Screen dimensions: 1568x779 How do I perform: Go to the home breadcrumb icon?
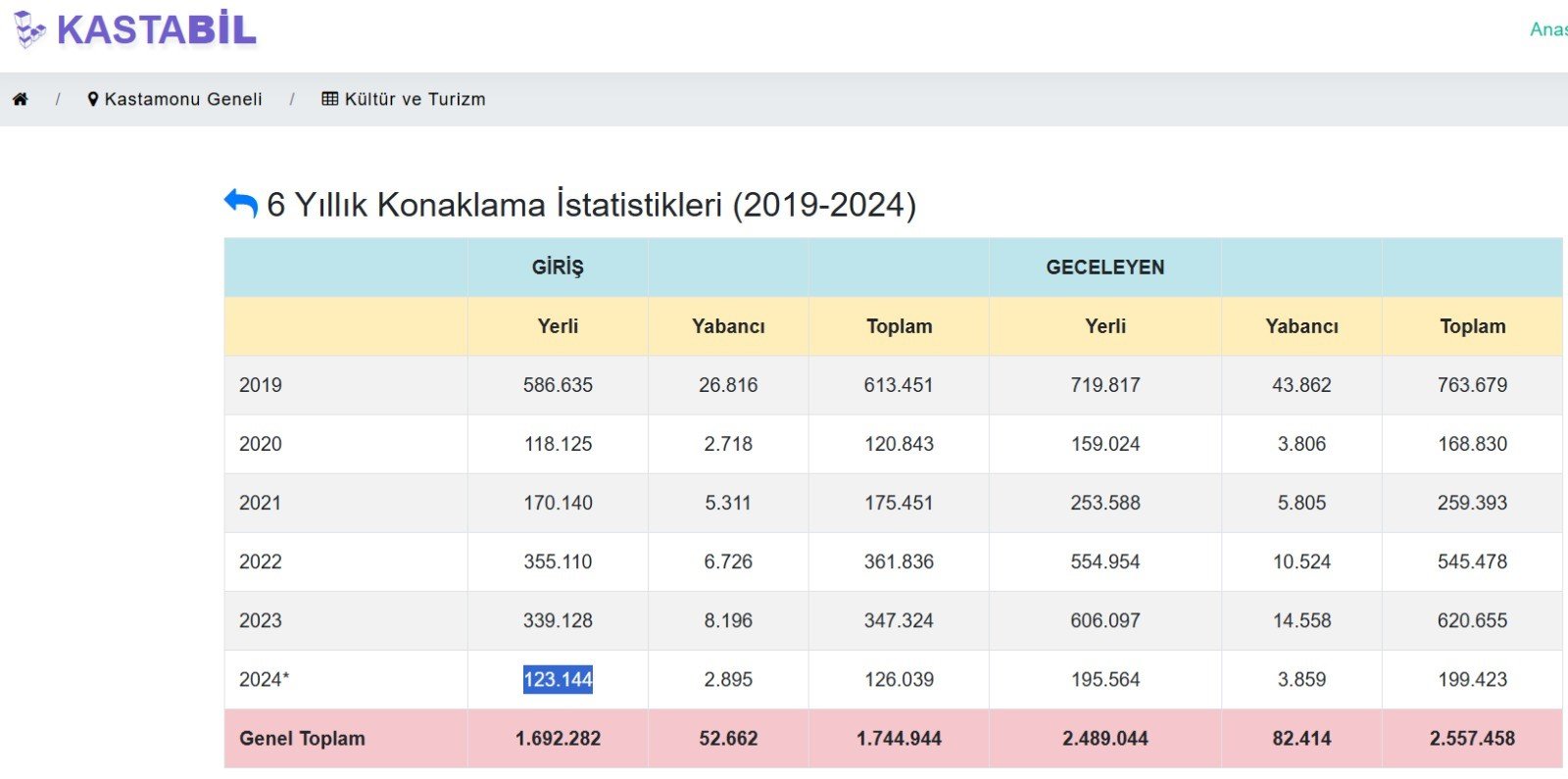pyautogui.click(x=20, y=99)
